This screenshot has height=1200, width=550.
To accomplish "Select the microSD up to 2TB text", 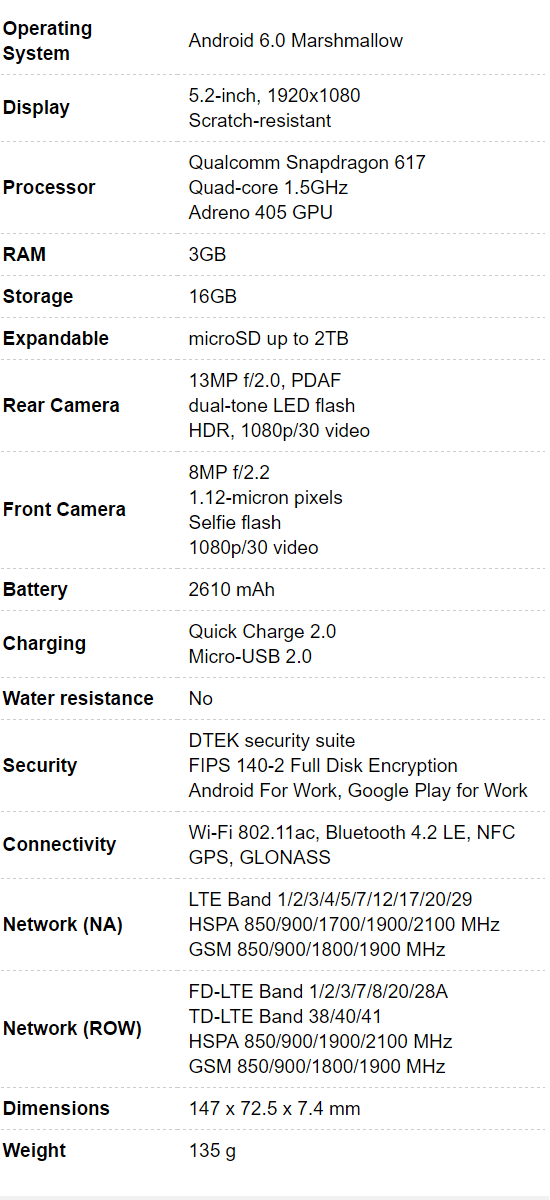I will (x=269, y=338).
